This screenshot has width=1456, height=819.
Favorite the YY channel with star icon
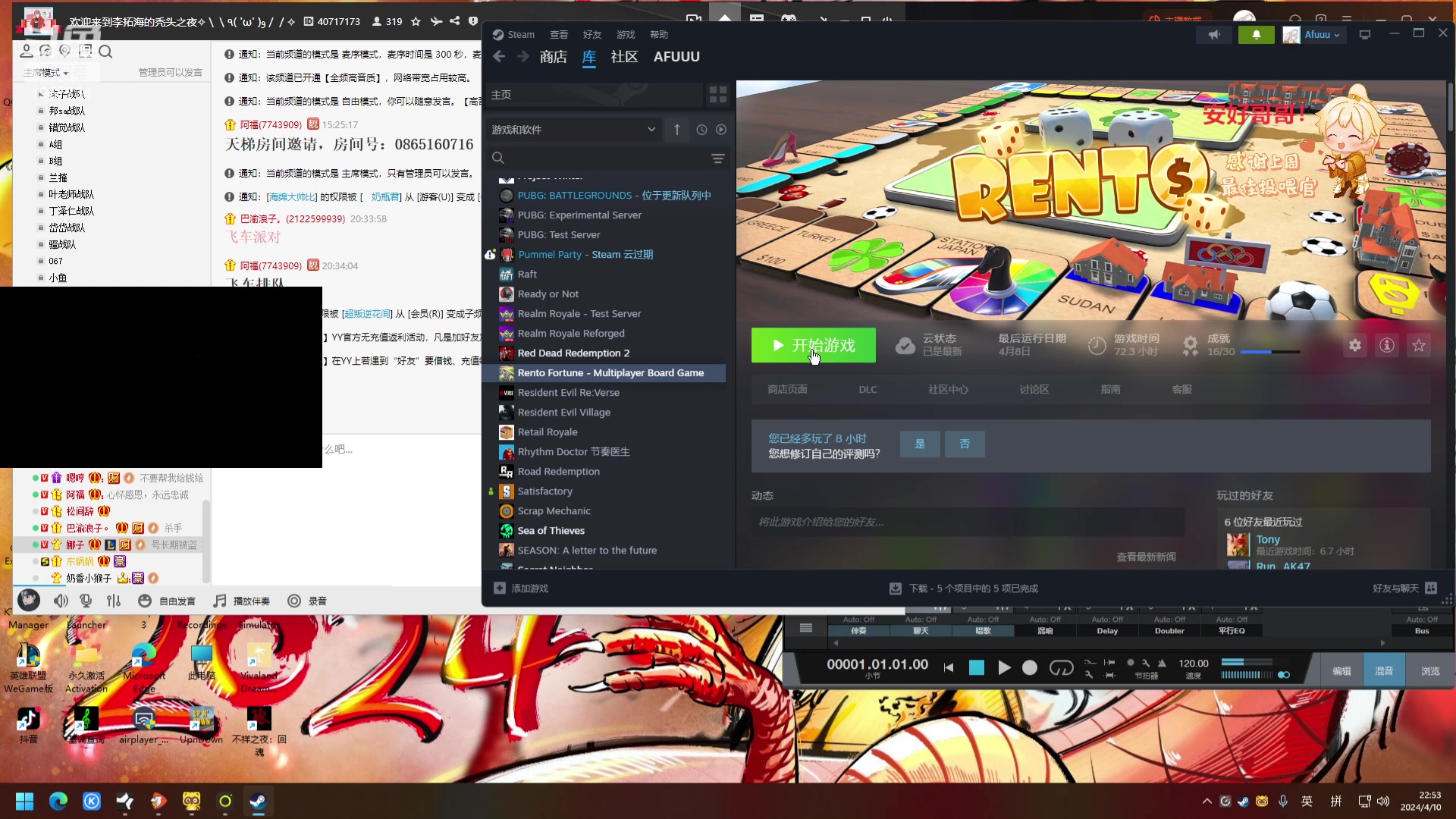click(x=416, y=22)
